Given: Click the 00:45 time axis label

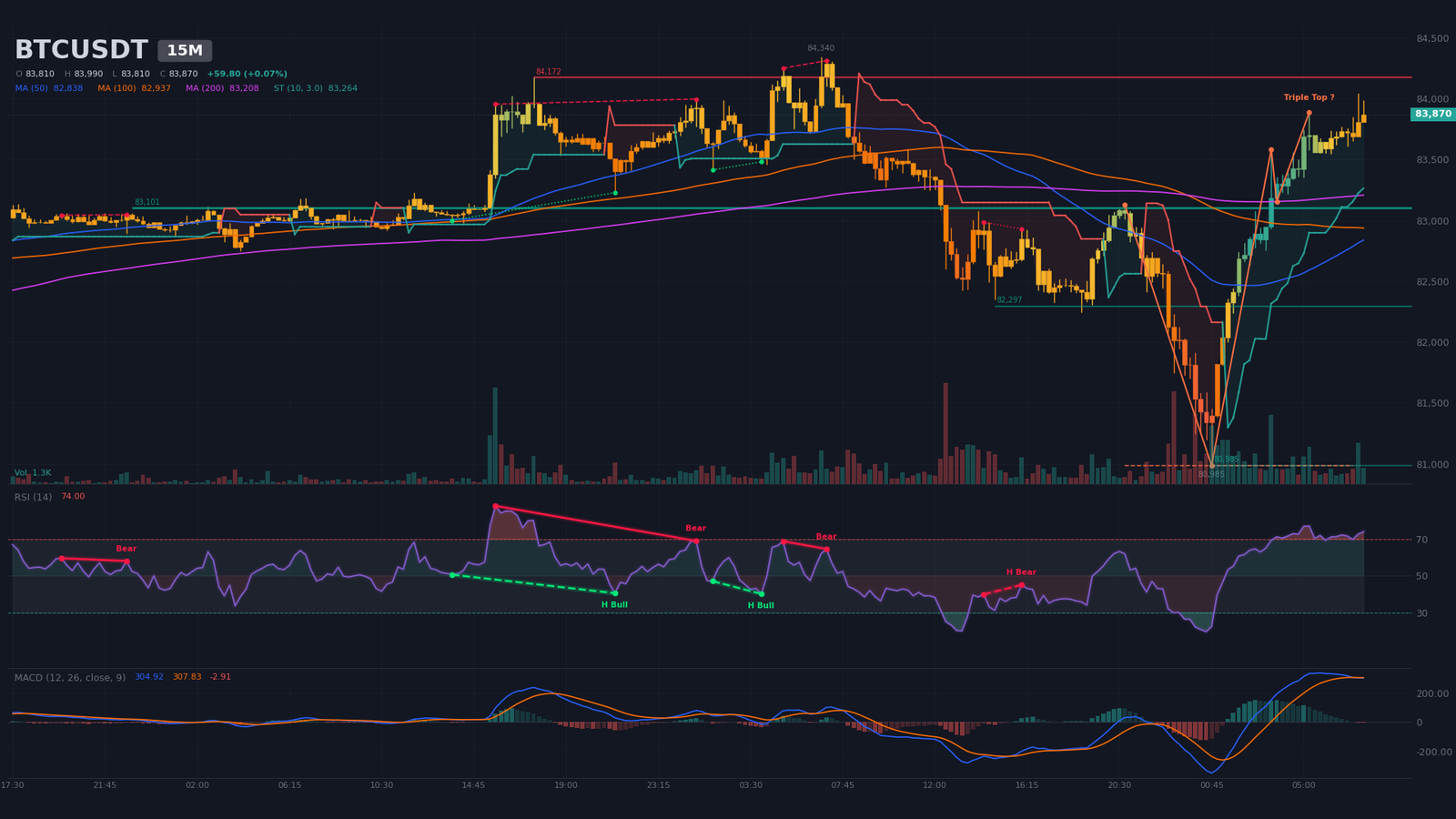Looking at the screenshot, I should point(1211,785).
